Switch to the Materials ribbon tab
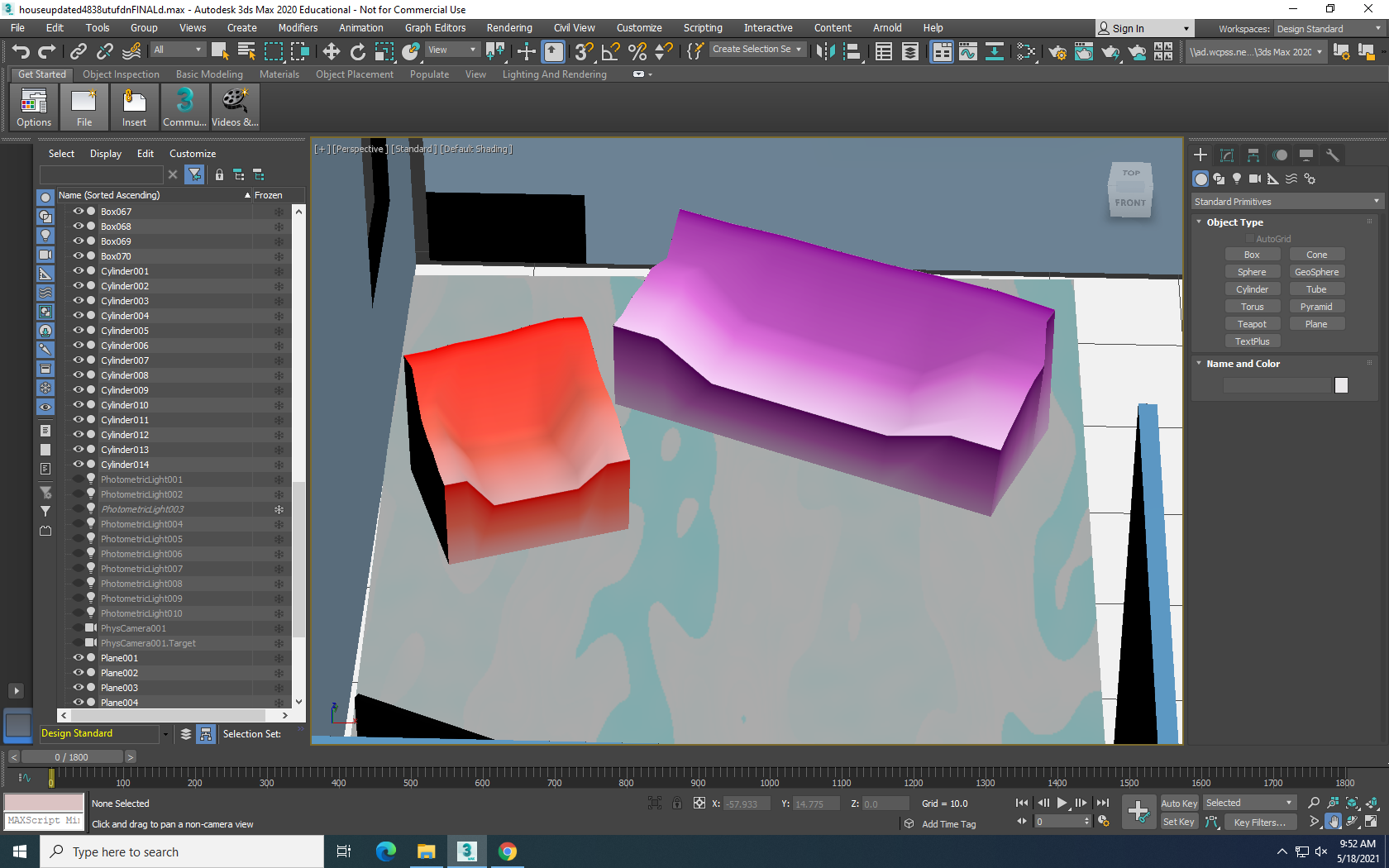Viewport: 1389px width, 868px height. 279,74
